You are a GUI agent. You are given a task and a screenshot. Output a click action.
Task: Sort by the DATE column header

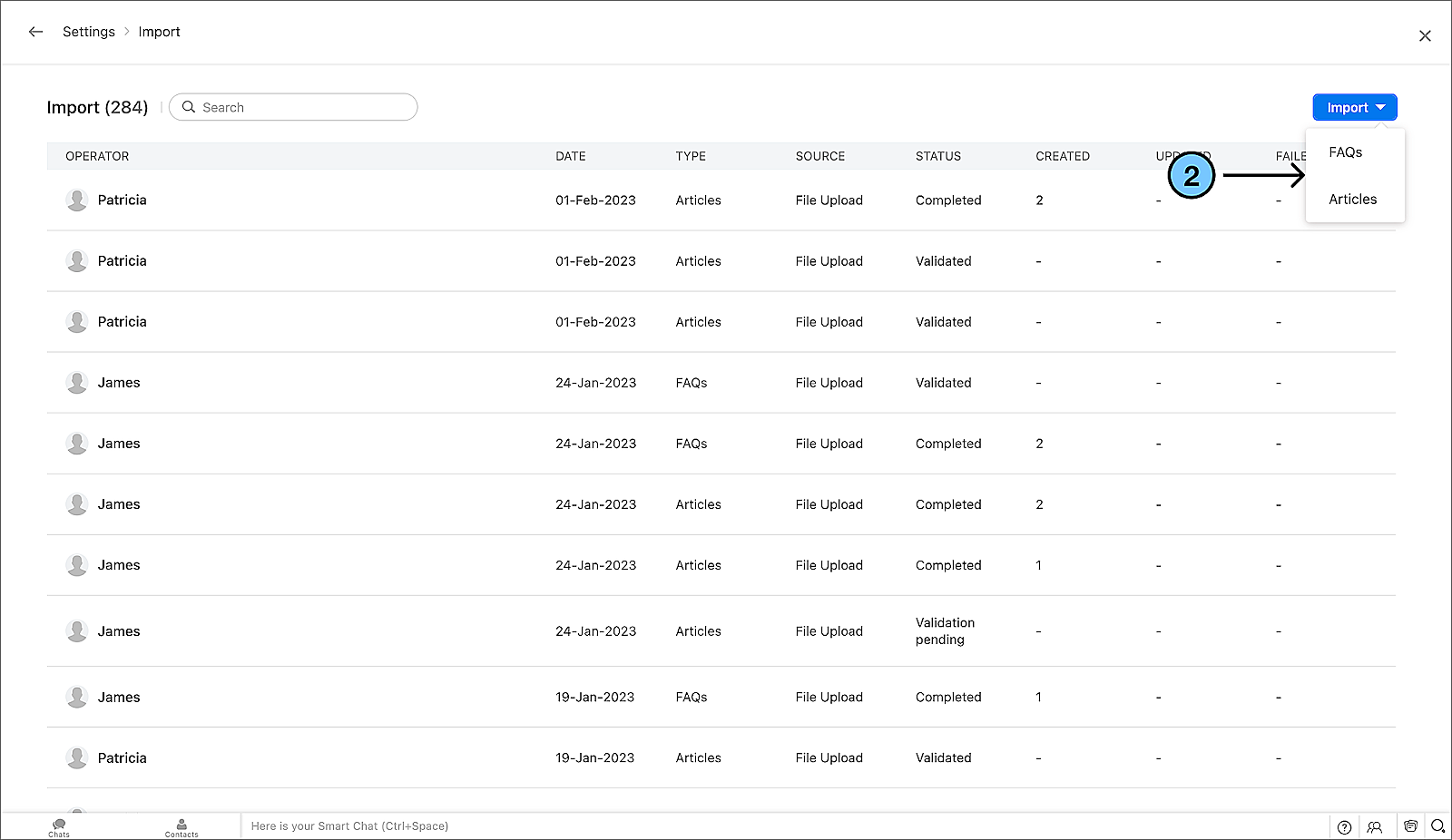click(x=570, y=156)
